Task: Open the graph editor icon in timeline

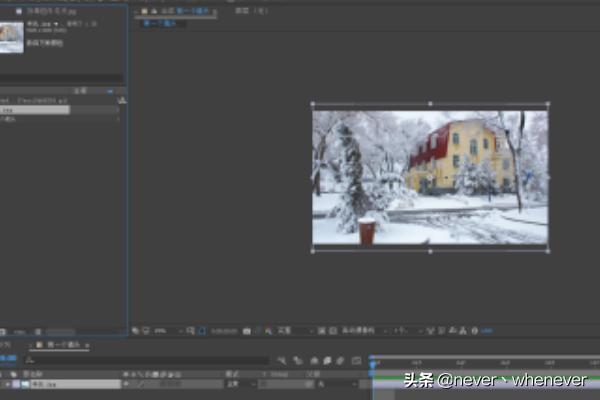Action: pyautogui.click(x=355, y=360)
